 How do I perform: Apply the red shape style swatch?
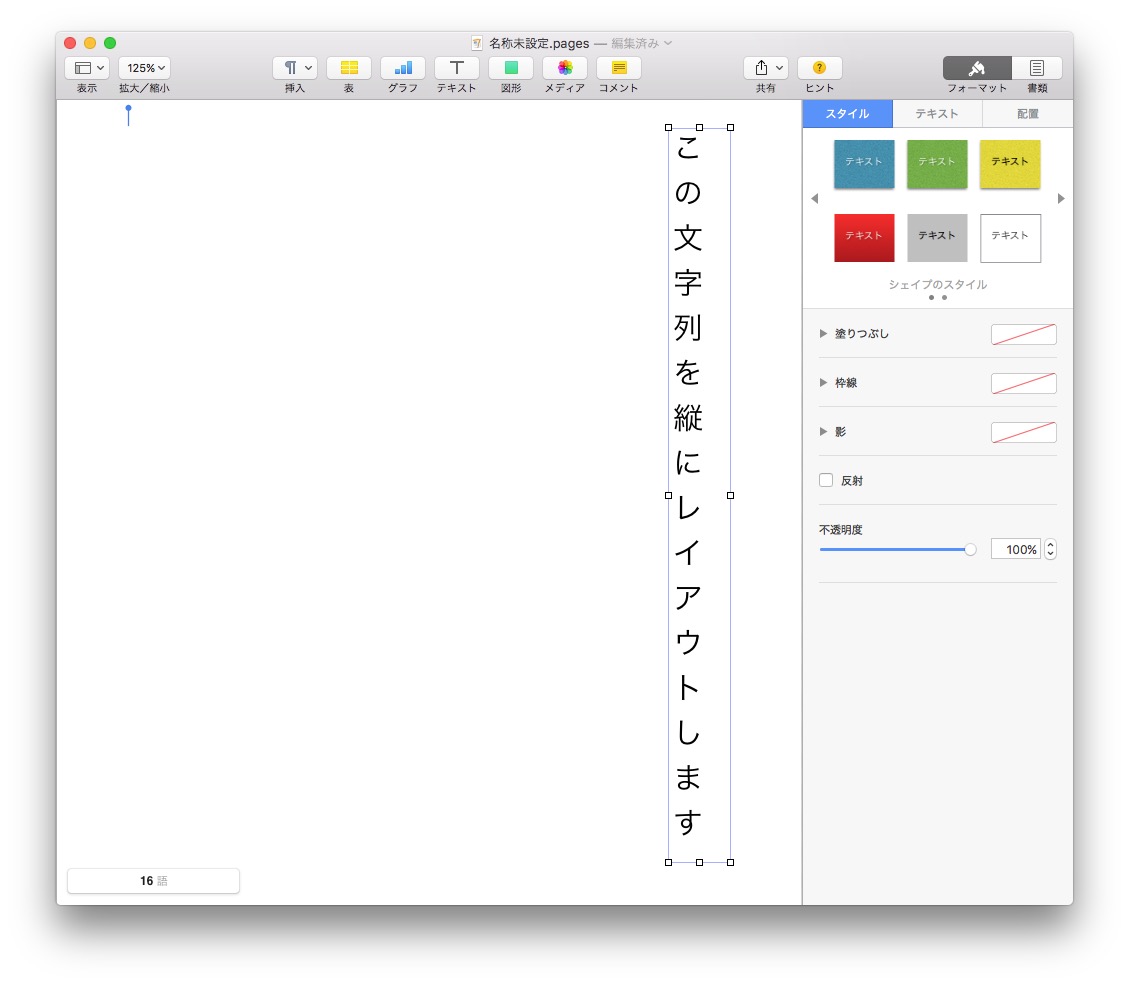[x=864, y=237]
